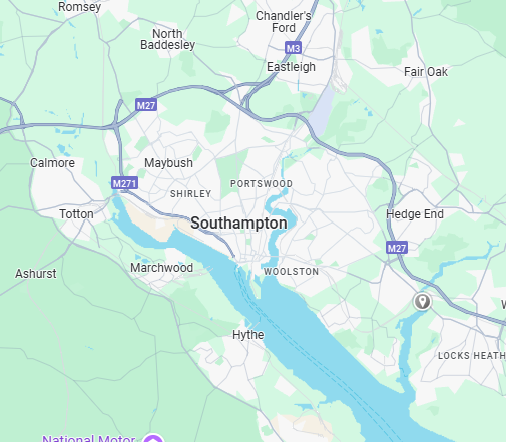
Task: Click the Hythe place label
Action: pos(248,335)
